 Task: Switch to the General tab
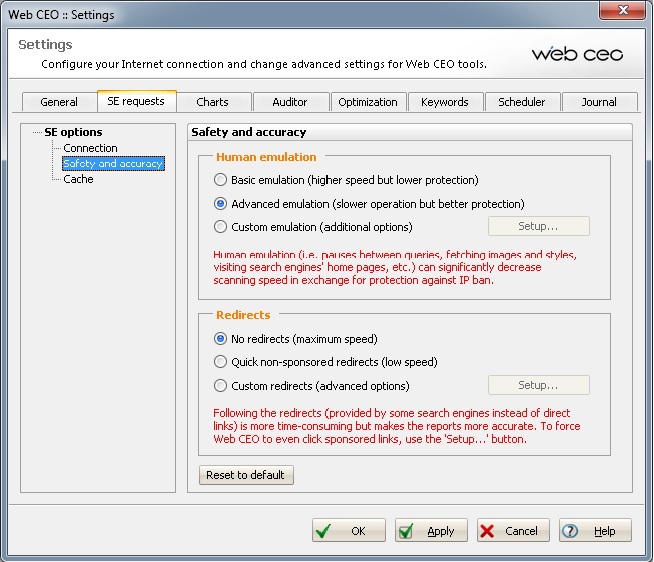[59, 102]
